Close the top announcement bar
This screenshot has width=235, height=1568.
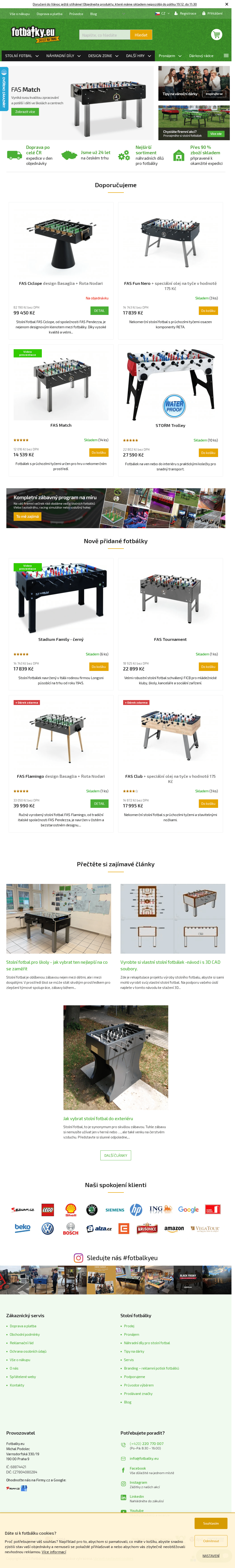(227, 4)
